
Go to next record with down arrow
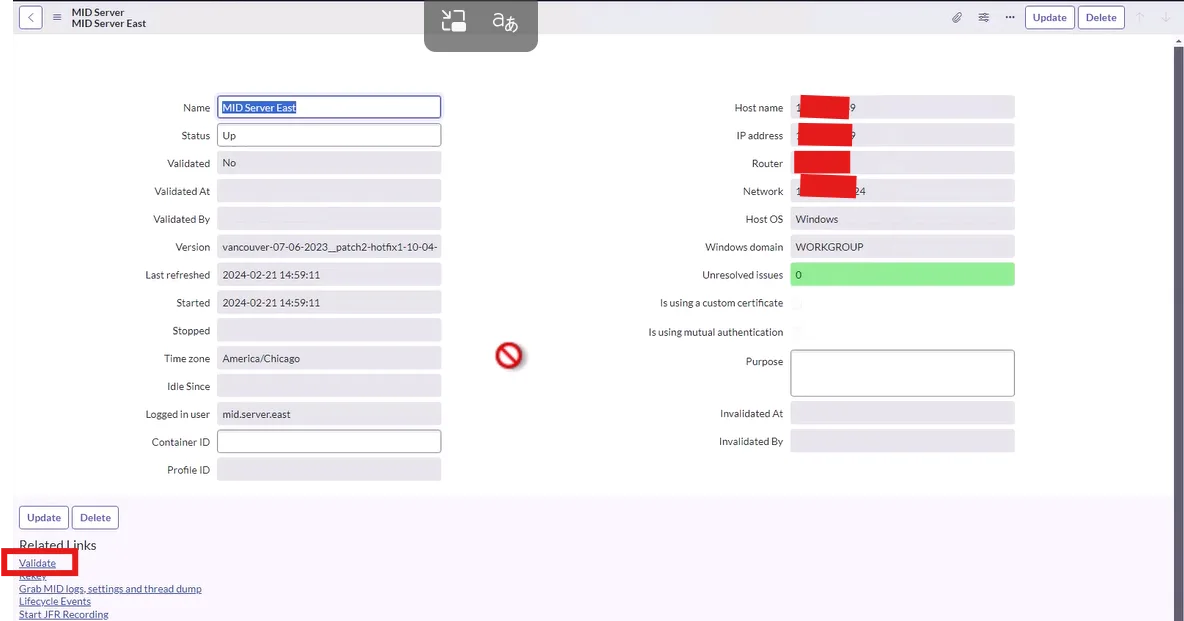(1167, 17)
